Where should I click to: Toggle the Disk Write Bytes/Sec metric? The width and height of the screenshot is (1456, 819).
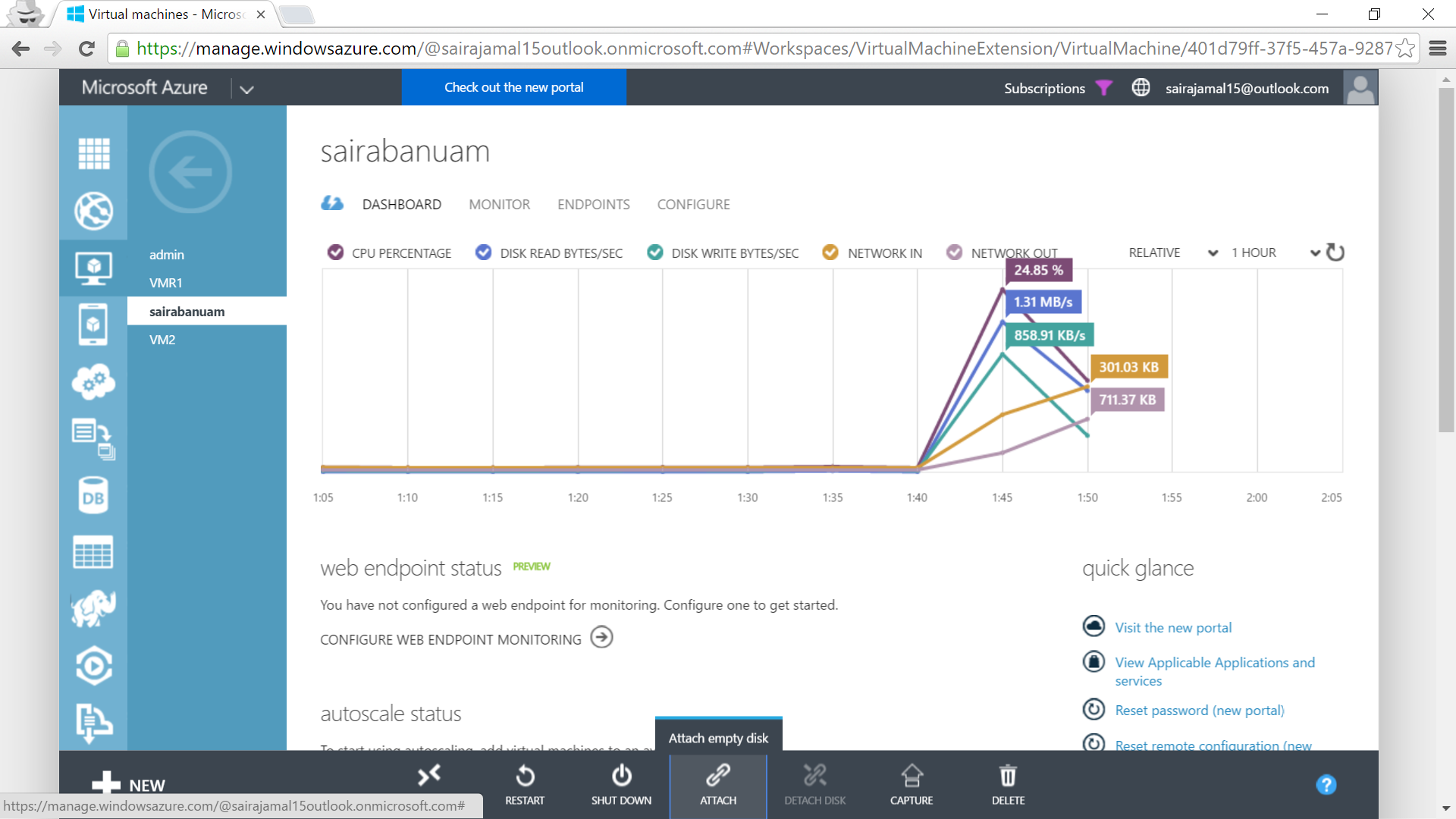tap(655, 253)
